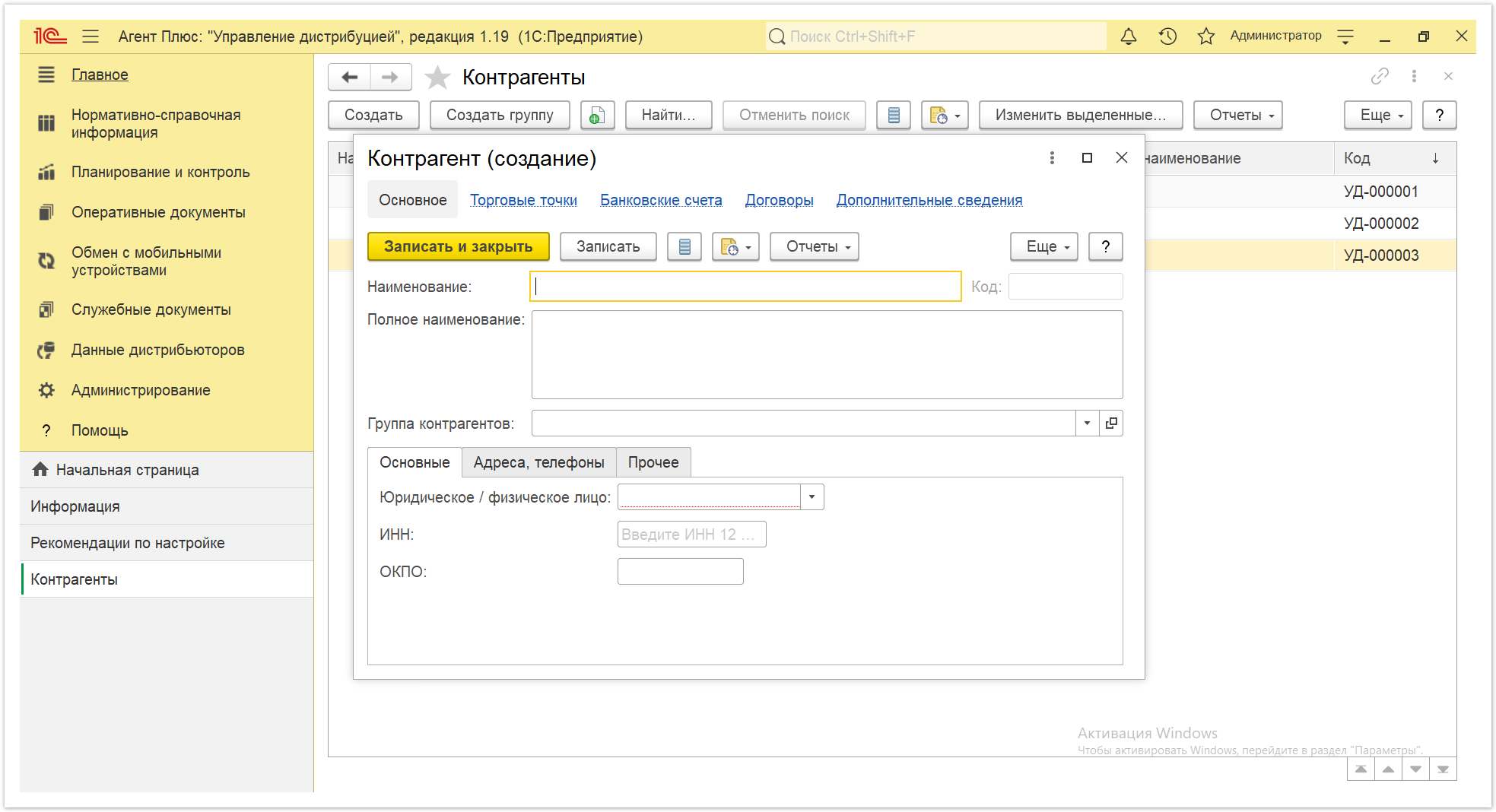The image size is (1496, 812).
Task: Focus the Наименование input field
Action: pyautogui.click(x=745, y=287)
